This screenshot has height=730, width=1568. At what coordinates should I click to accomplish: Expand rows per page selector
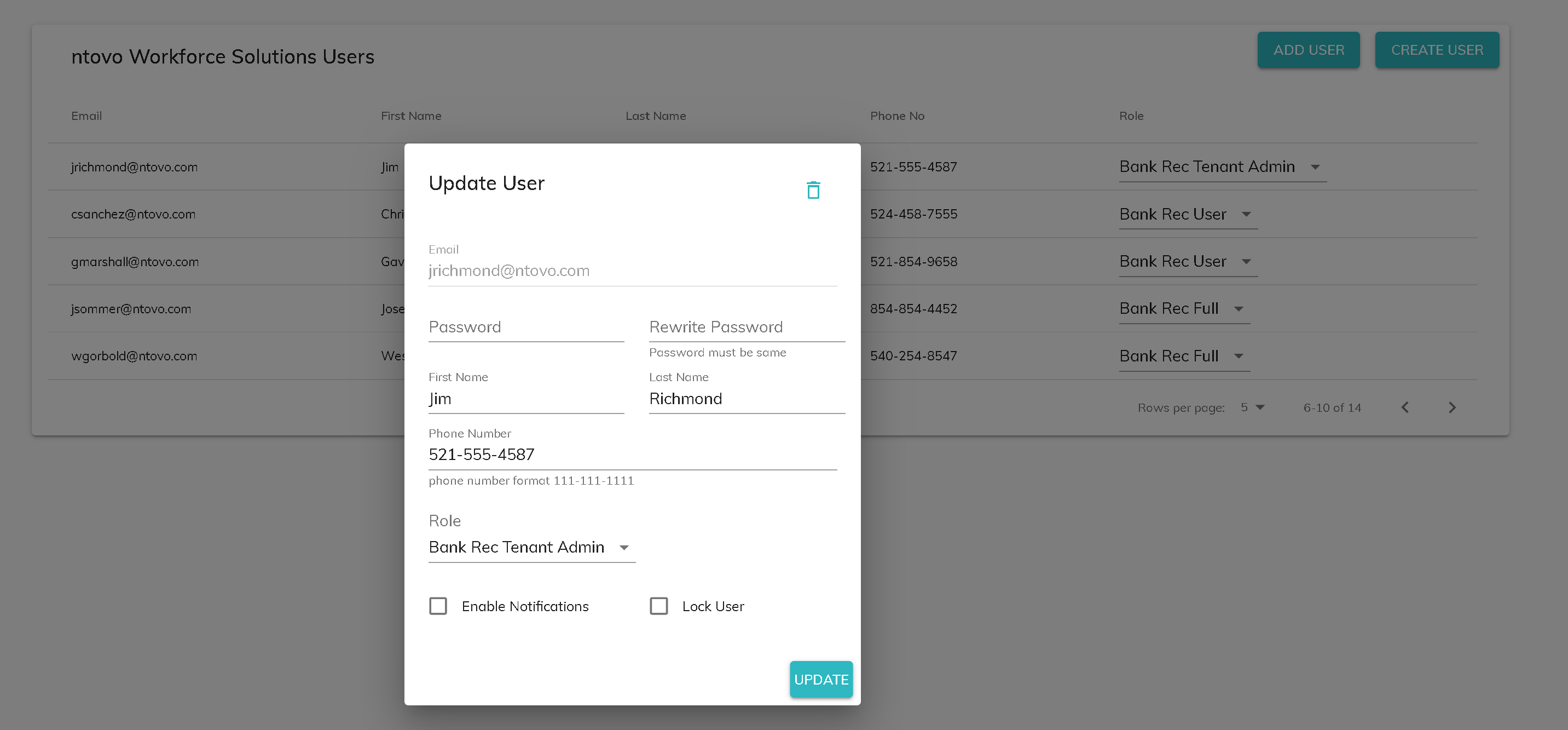[1253, 407]
